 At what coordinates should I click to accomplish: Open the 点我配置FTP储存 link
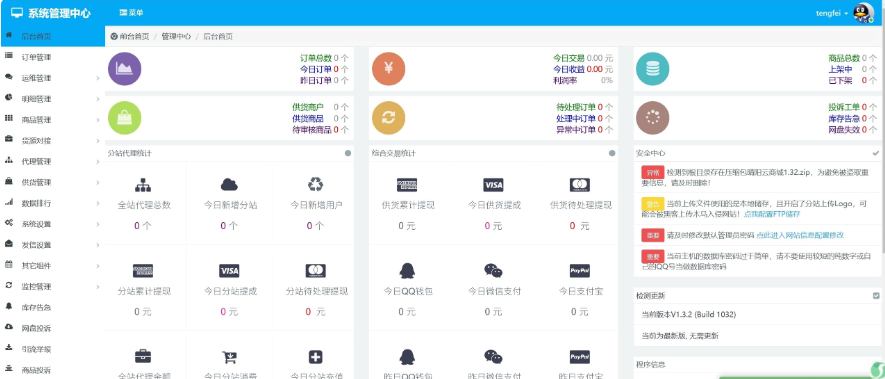772,214
